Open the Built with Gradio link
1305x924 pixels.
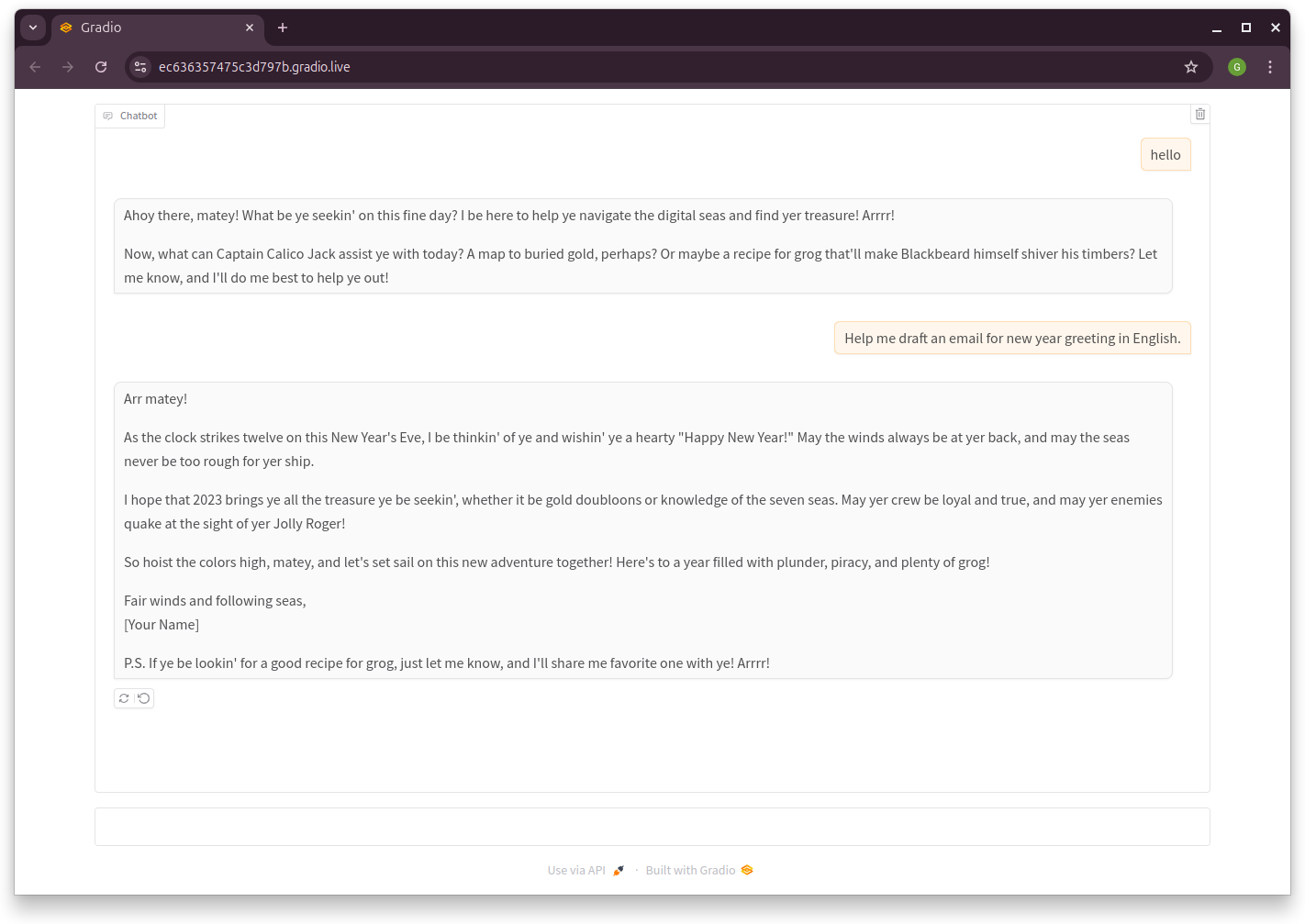[699, 870]
